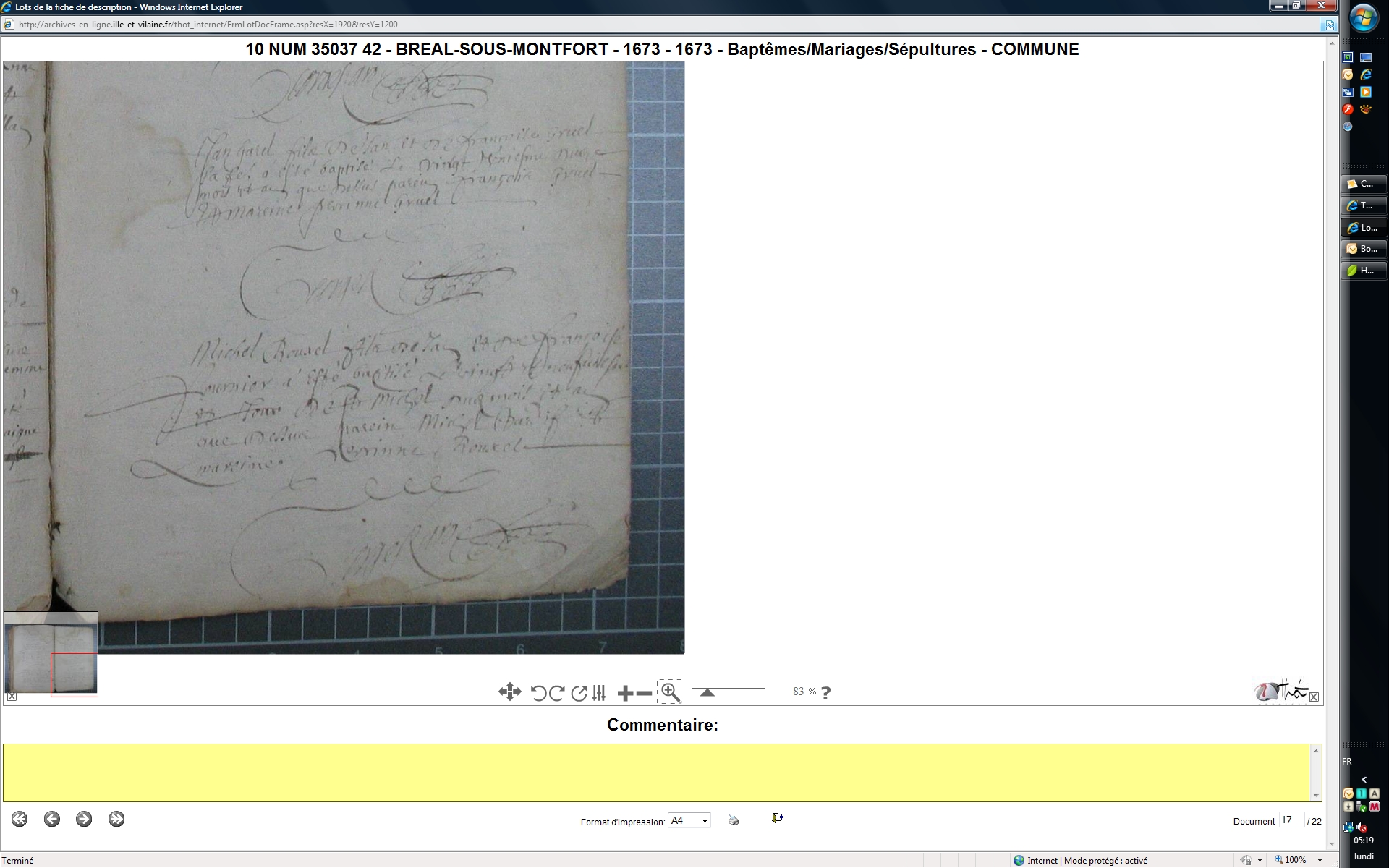The width and height of the screenshot is (1389, 868).
Task: Open viewer help question mark
Action: 826,692
